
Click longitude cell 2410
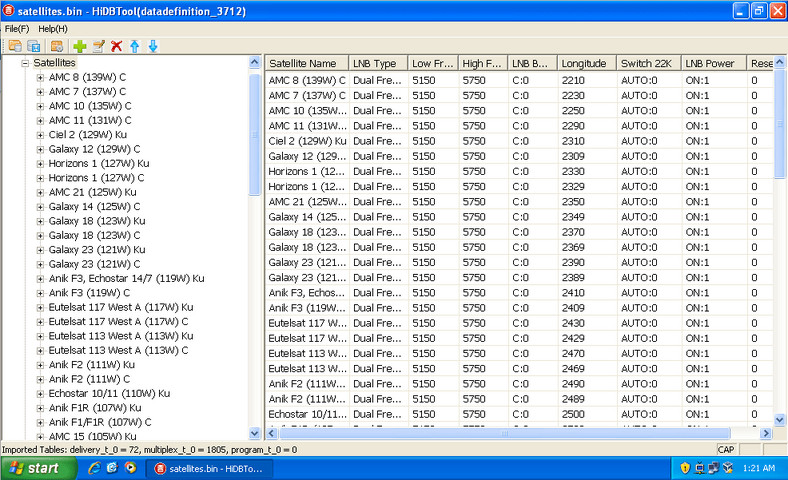point(573,293)
